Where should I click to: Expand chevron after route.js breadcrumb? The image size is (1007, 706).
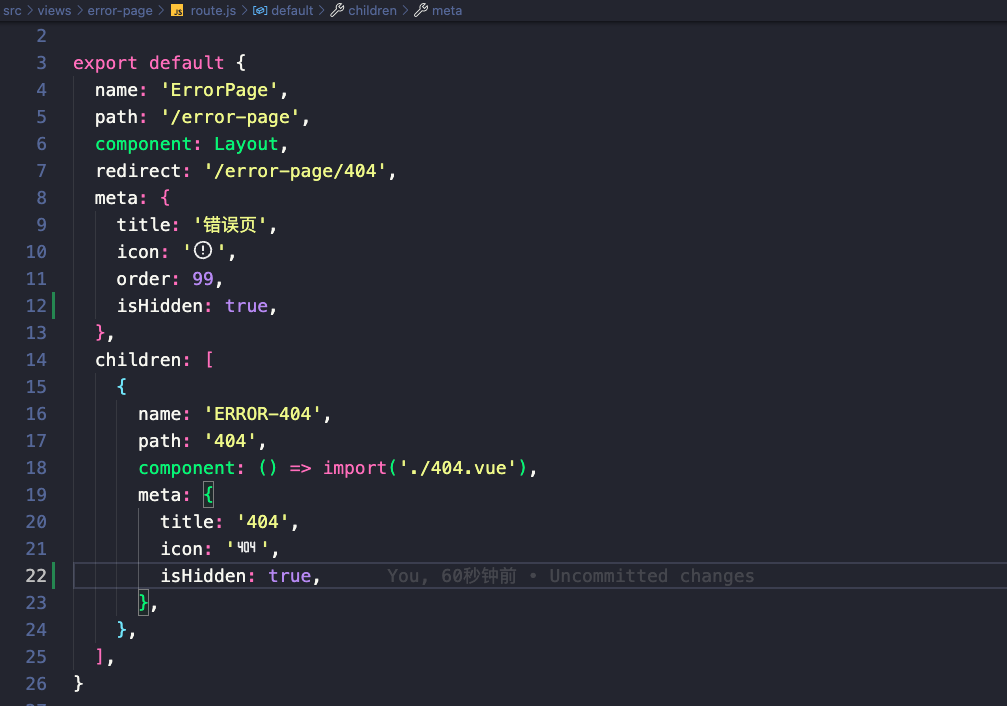[x=245, y=10]
